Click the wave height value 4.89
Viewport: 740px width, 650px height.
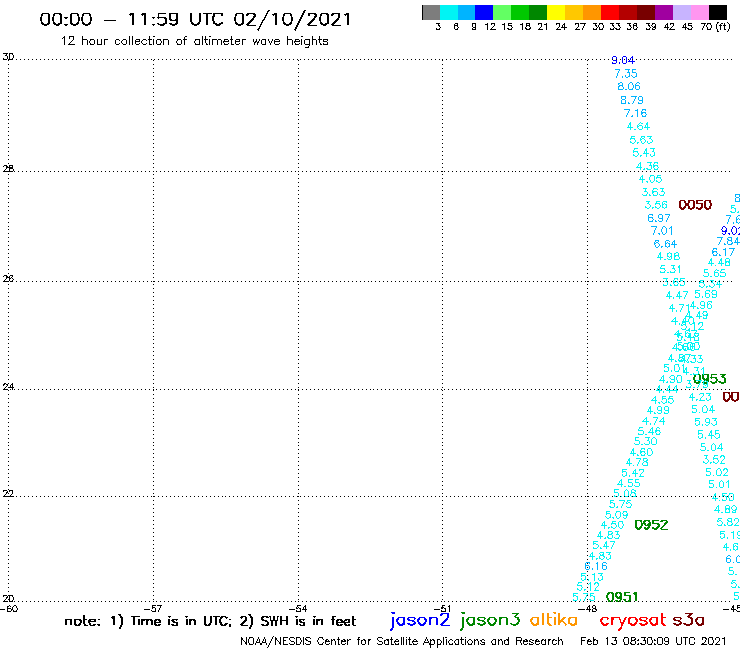point(725,510)
